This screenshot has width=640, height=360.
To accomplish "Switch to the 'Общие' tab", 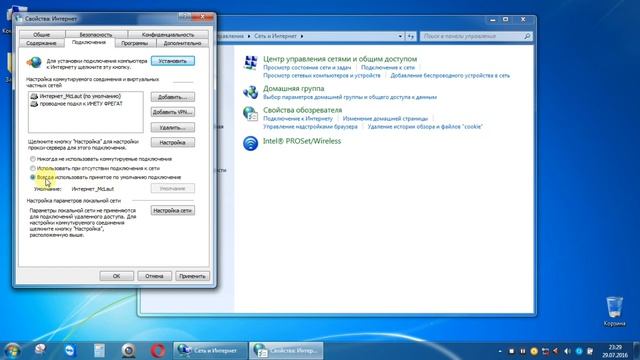I will coord(42,35).
